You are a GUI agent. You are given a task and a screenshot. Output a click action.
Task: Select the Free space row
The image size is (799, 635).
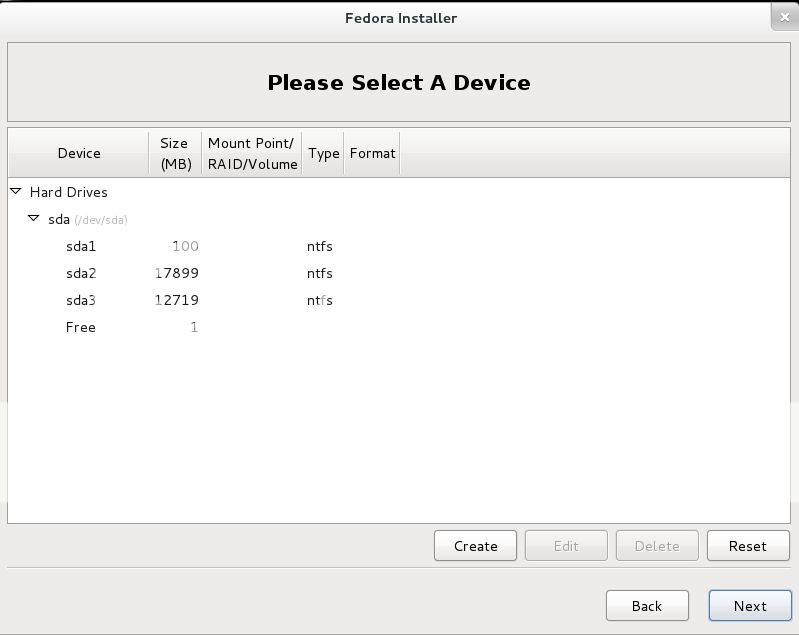pos(398,327)
